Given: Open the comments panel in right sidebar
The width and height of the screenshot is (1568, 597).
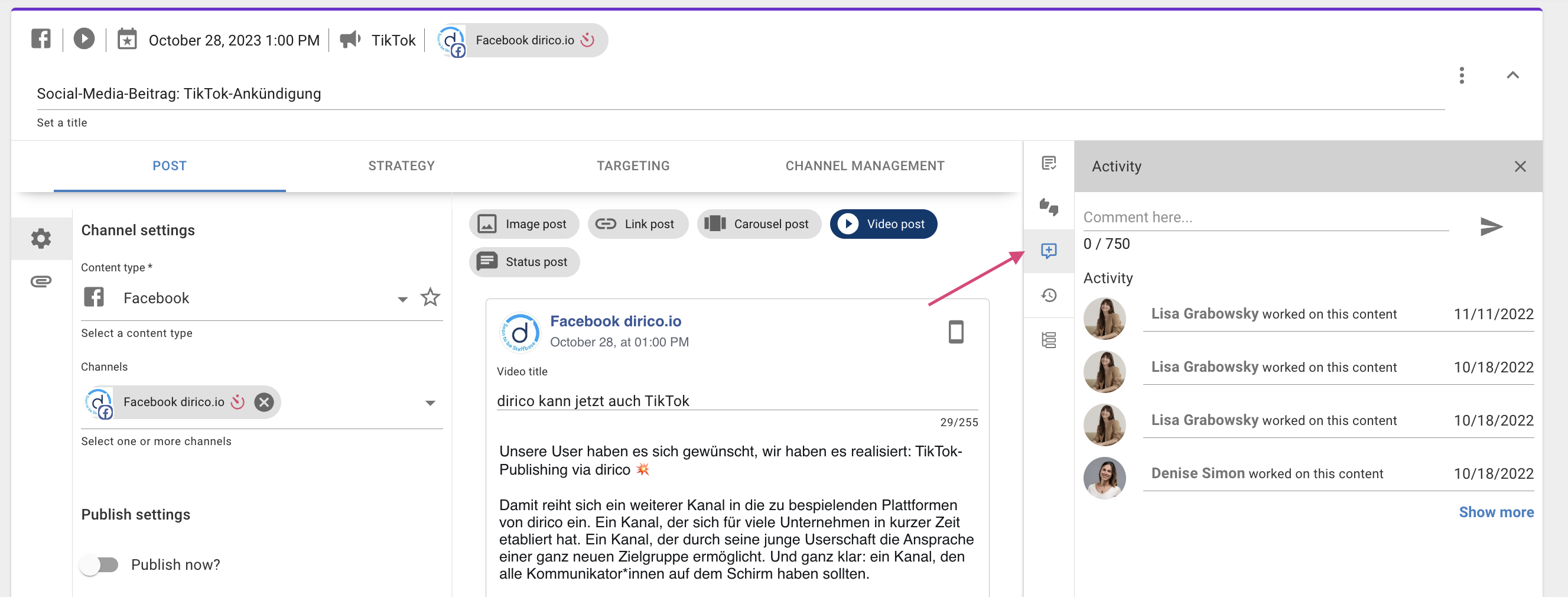Looking at the screenshot, I should (x=1049, y=251).
